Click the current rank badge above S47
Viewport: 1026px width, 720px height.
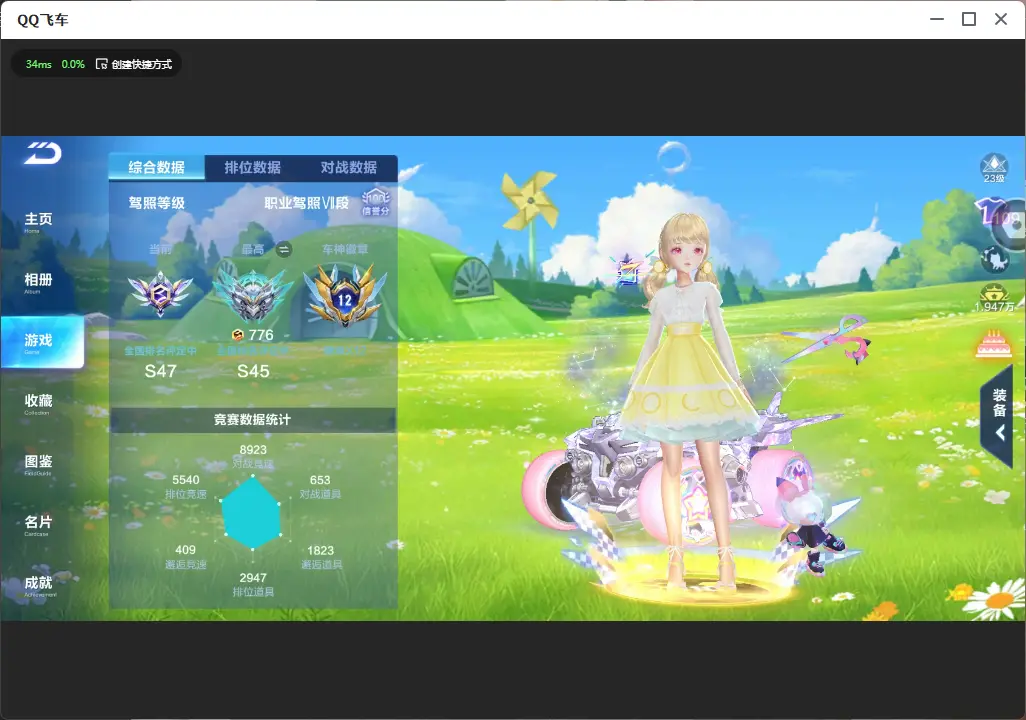(x=160, y=293)
